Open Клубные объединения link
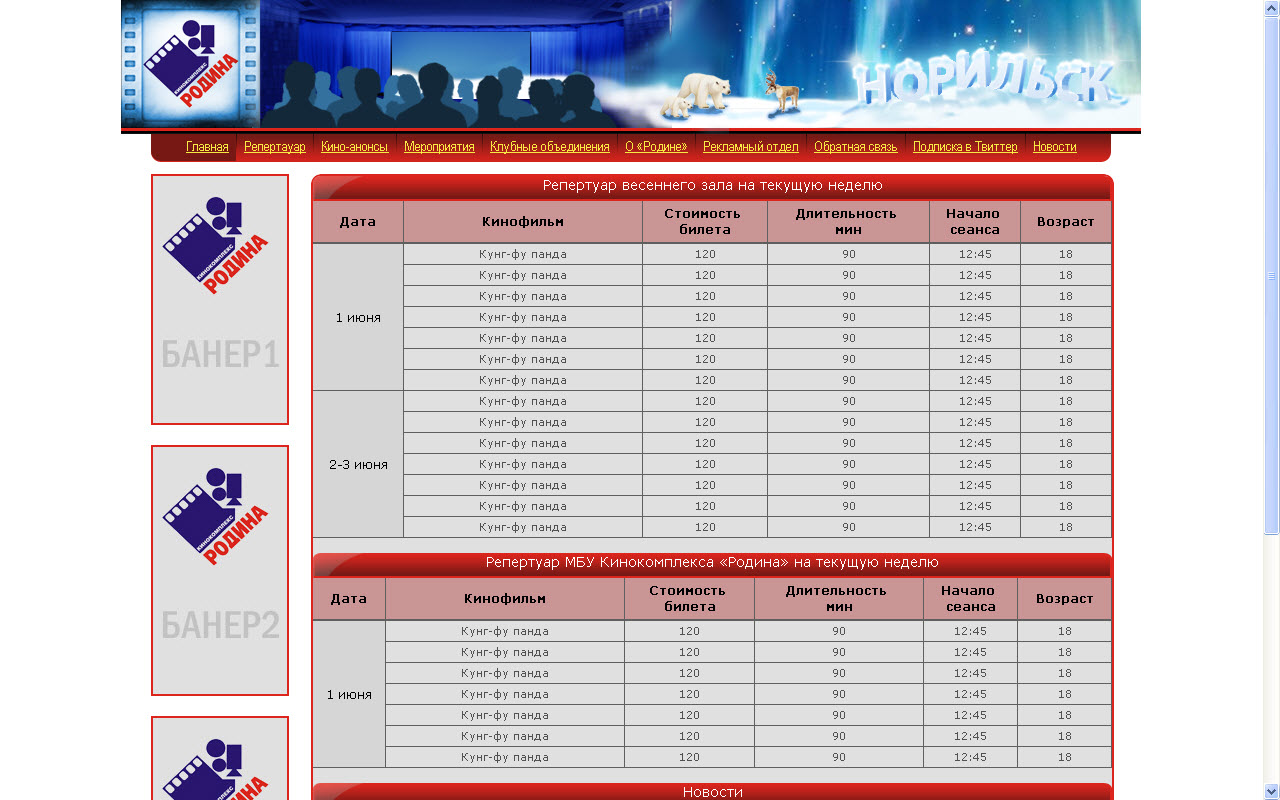This screenshot has height=800, width=1280. click(x=549, y=147)
